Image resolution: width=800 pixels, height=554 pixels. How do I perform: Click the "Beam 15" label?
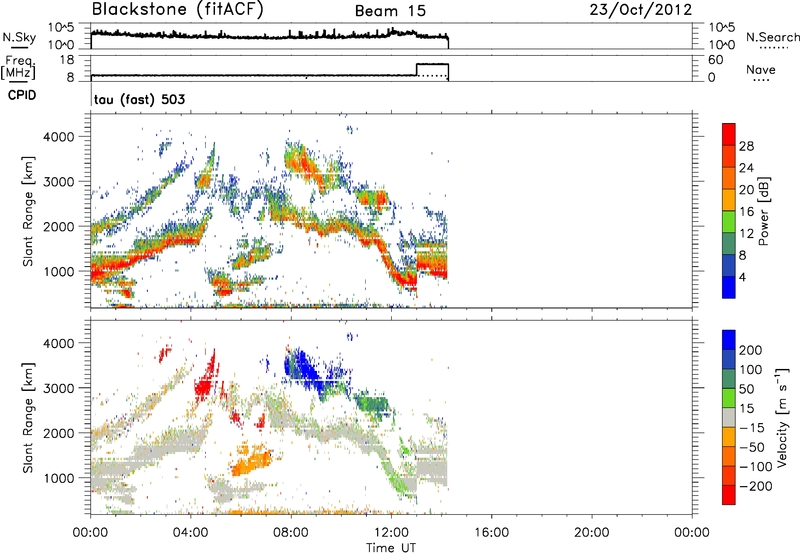tap(390, 11)
